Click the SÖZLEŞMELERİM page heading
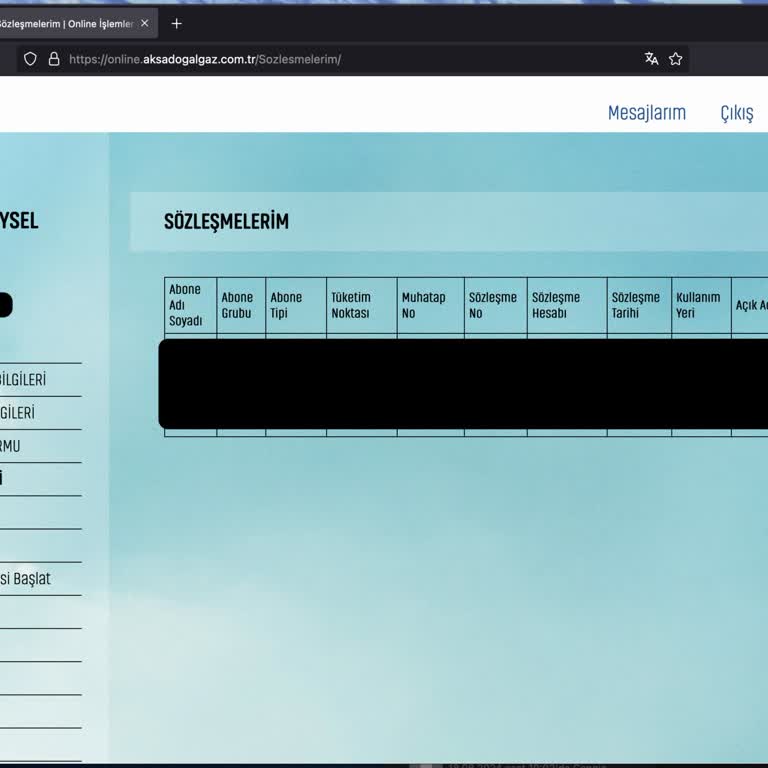The width and height of the screenshot is (768, 768). coord(226,221)
